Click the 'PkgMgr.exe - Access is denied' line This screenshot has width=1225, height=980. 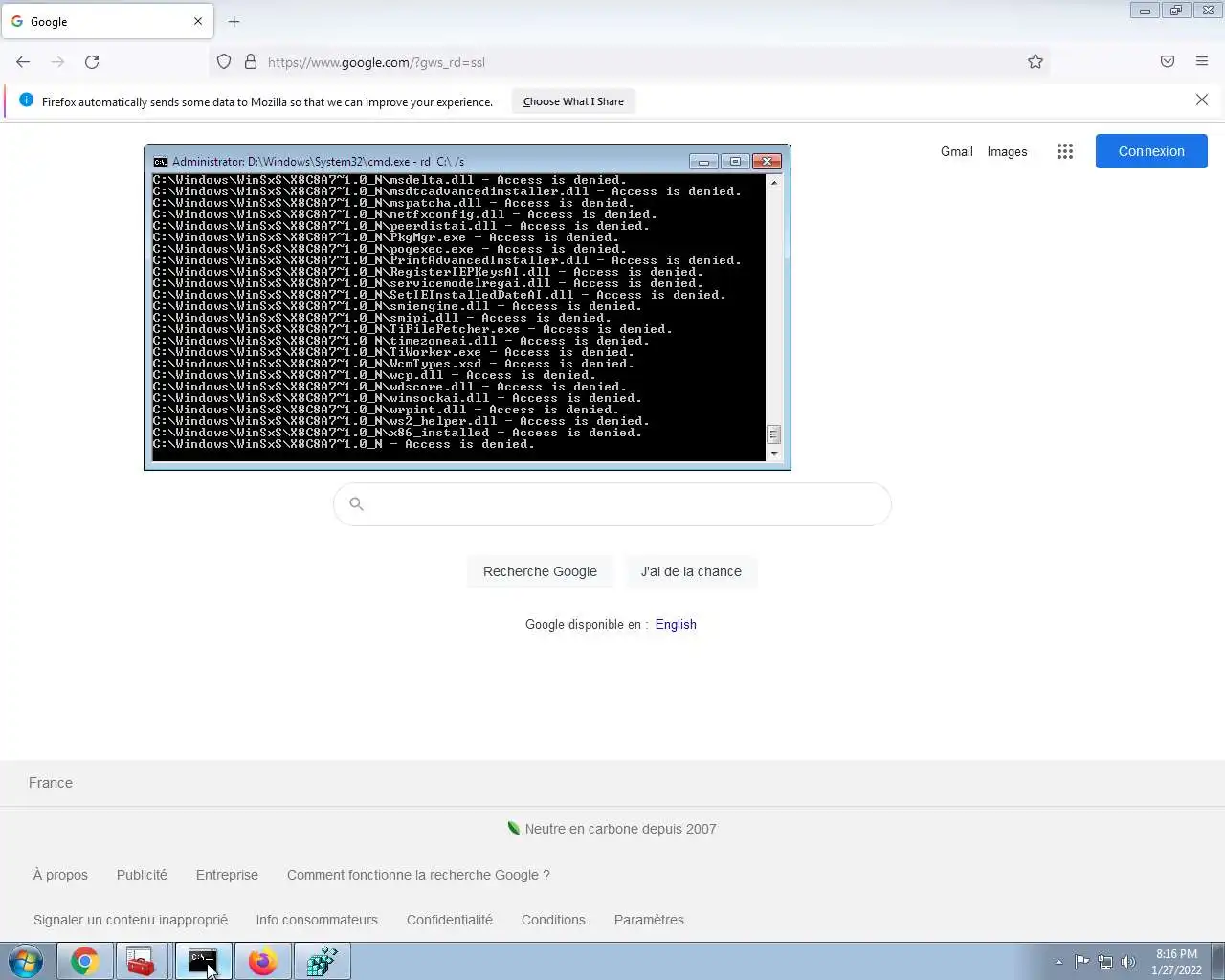[386, 237]
